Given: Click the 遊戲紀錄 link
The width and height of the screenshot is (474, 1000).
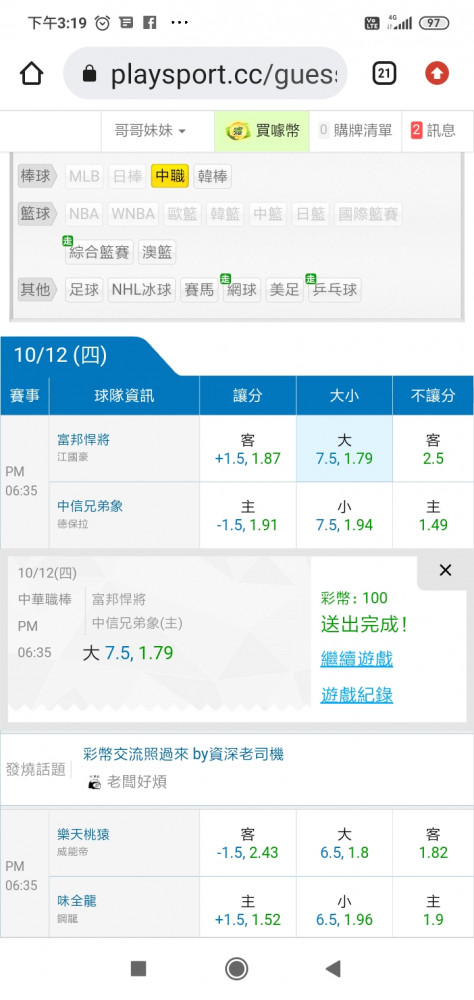Looking at the screenshot, I should [357, 695].
